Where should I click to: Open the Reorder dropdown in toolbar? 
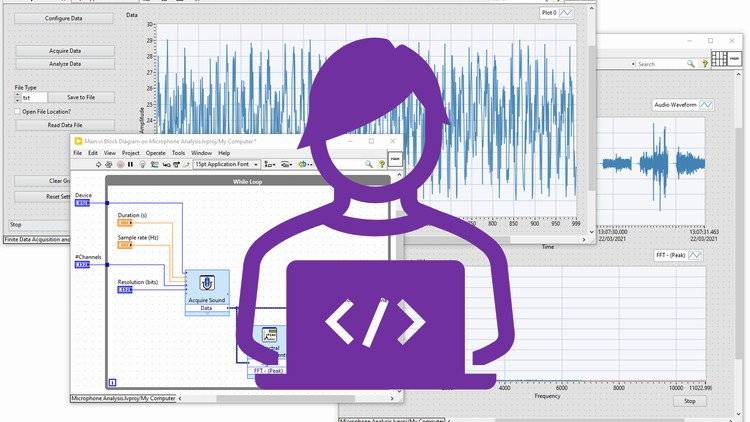pos(305,165)
